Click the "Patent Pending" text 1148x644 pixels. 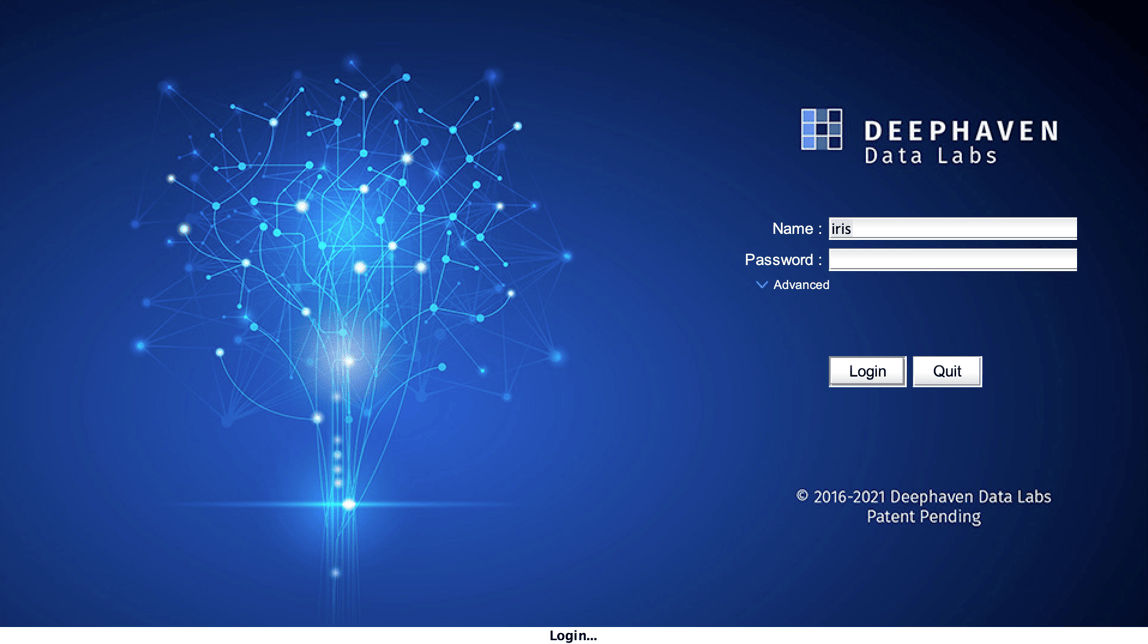pos(923,517)
